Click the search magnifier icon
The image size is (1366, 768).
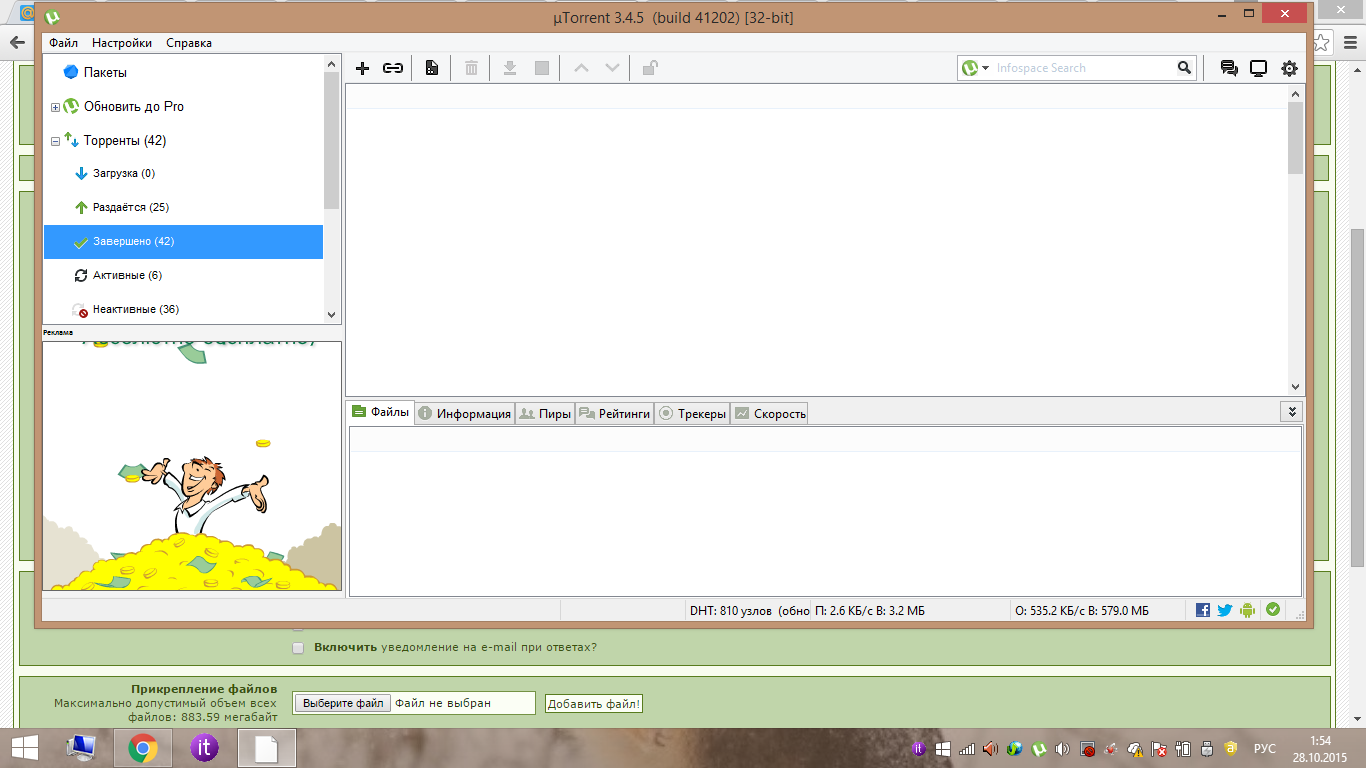click(1184, 68)
